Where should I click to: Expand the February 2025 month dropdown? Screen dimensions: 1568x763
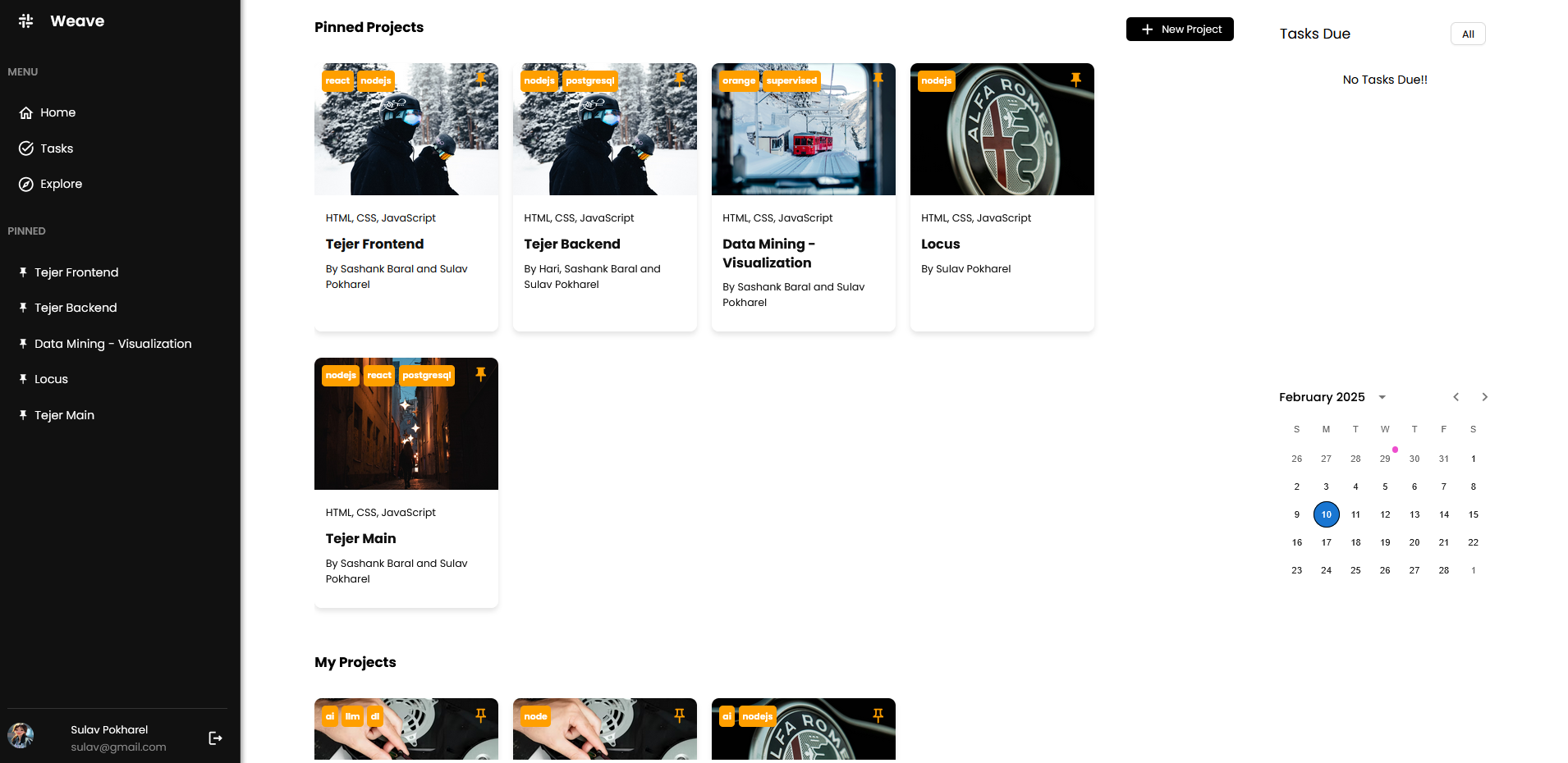tap(1382, 397)
